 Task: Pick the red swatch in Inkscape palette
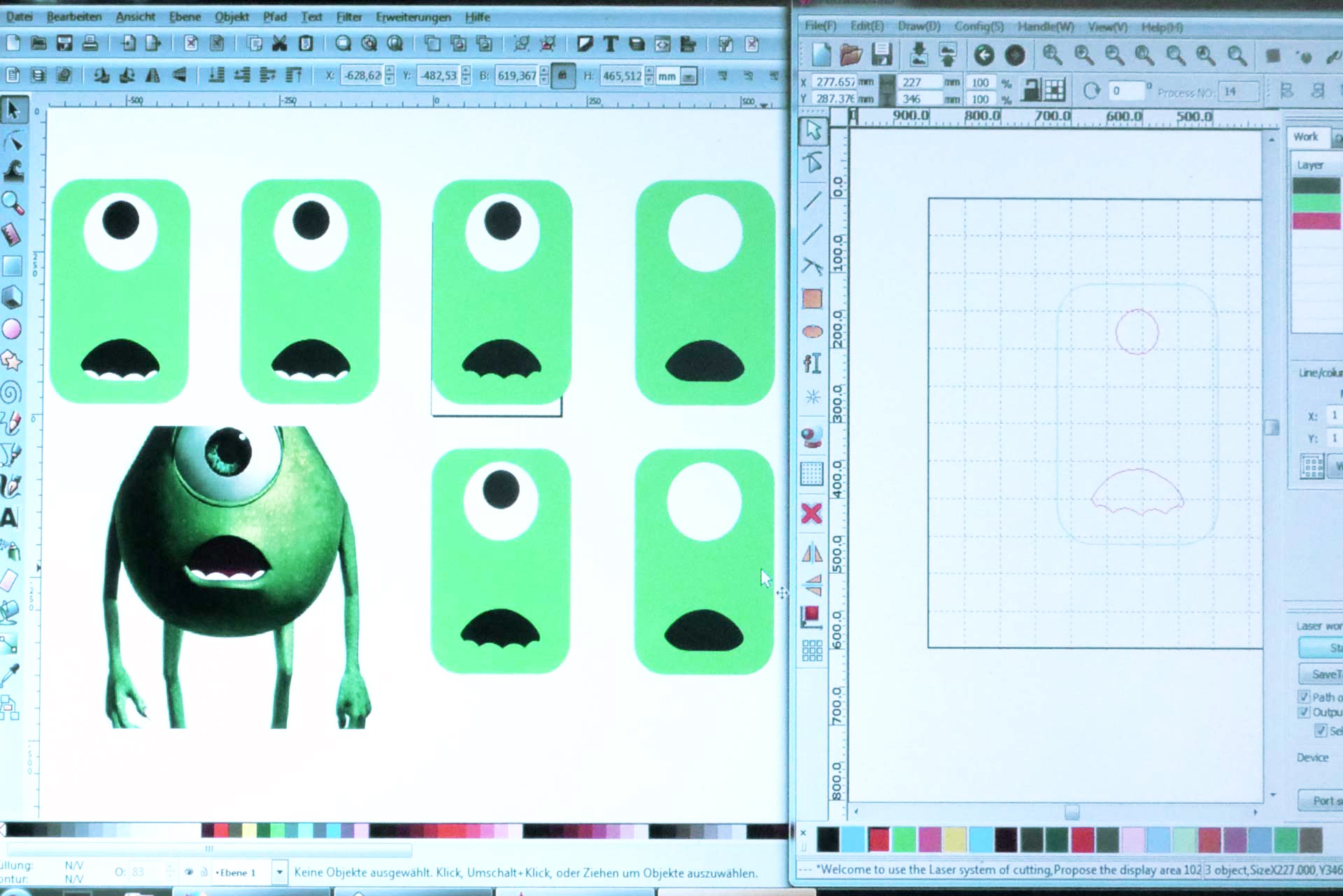221,830
